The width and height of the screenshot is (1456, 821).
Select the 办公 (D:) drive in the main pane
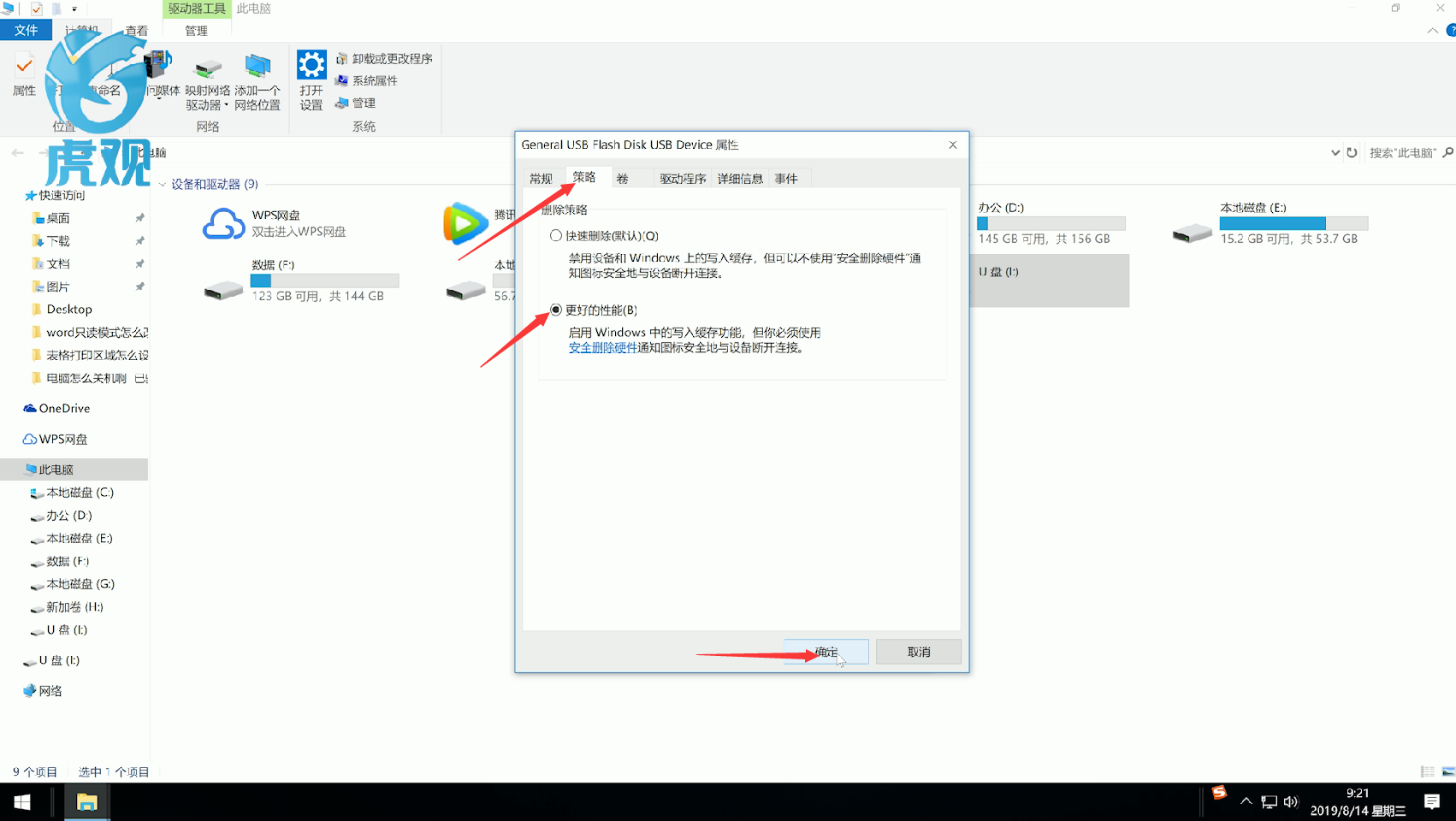[x=1050, y=226]
